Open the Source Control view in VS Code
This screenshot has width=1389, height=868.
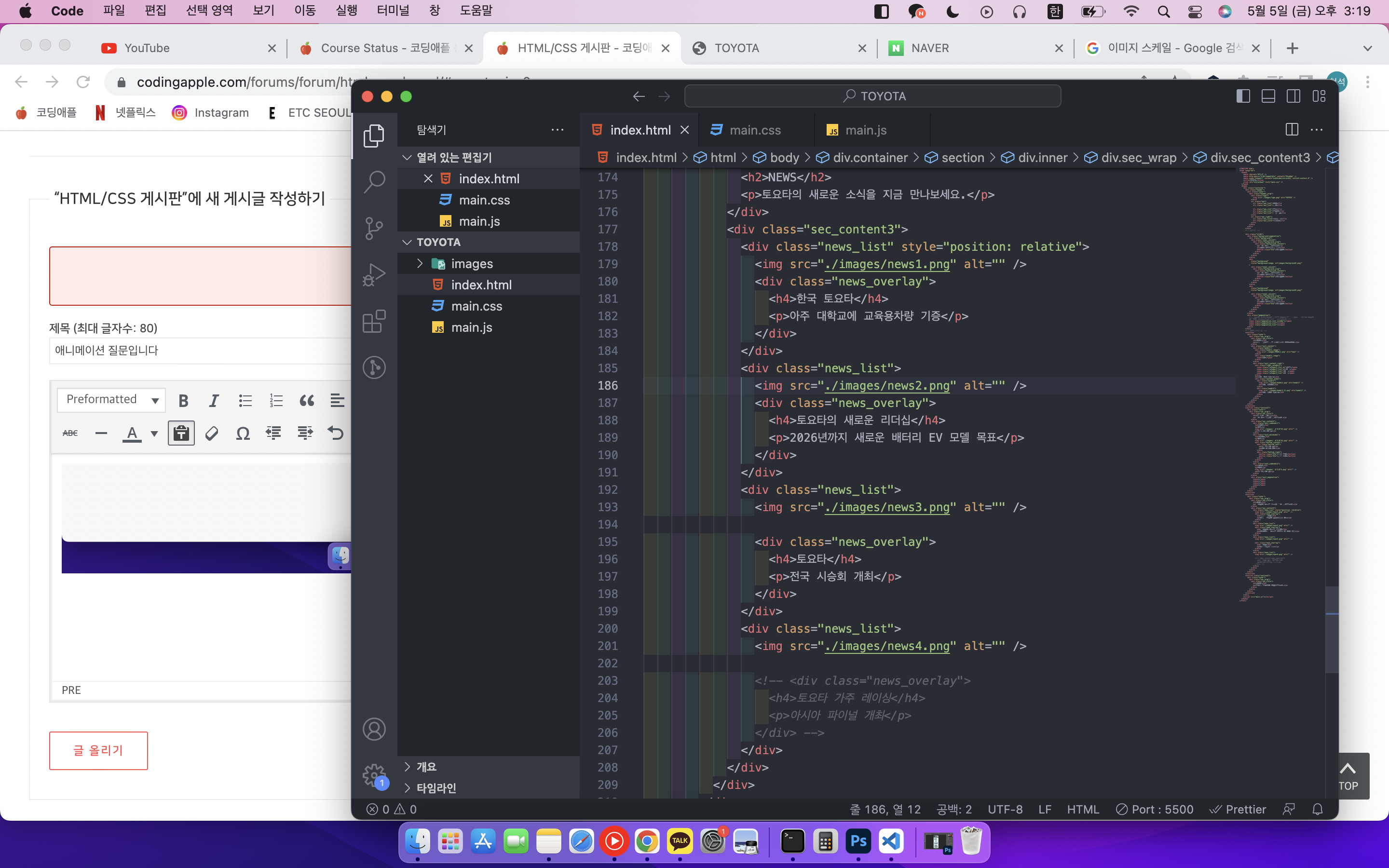pyautogui.click(x=374, y=229)
